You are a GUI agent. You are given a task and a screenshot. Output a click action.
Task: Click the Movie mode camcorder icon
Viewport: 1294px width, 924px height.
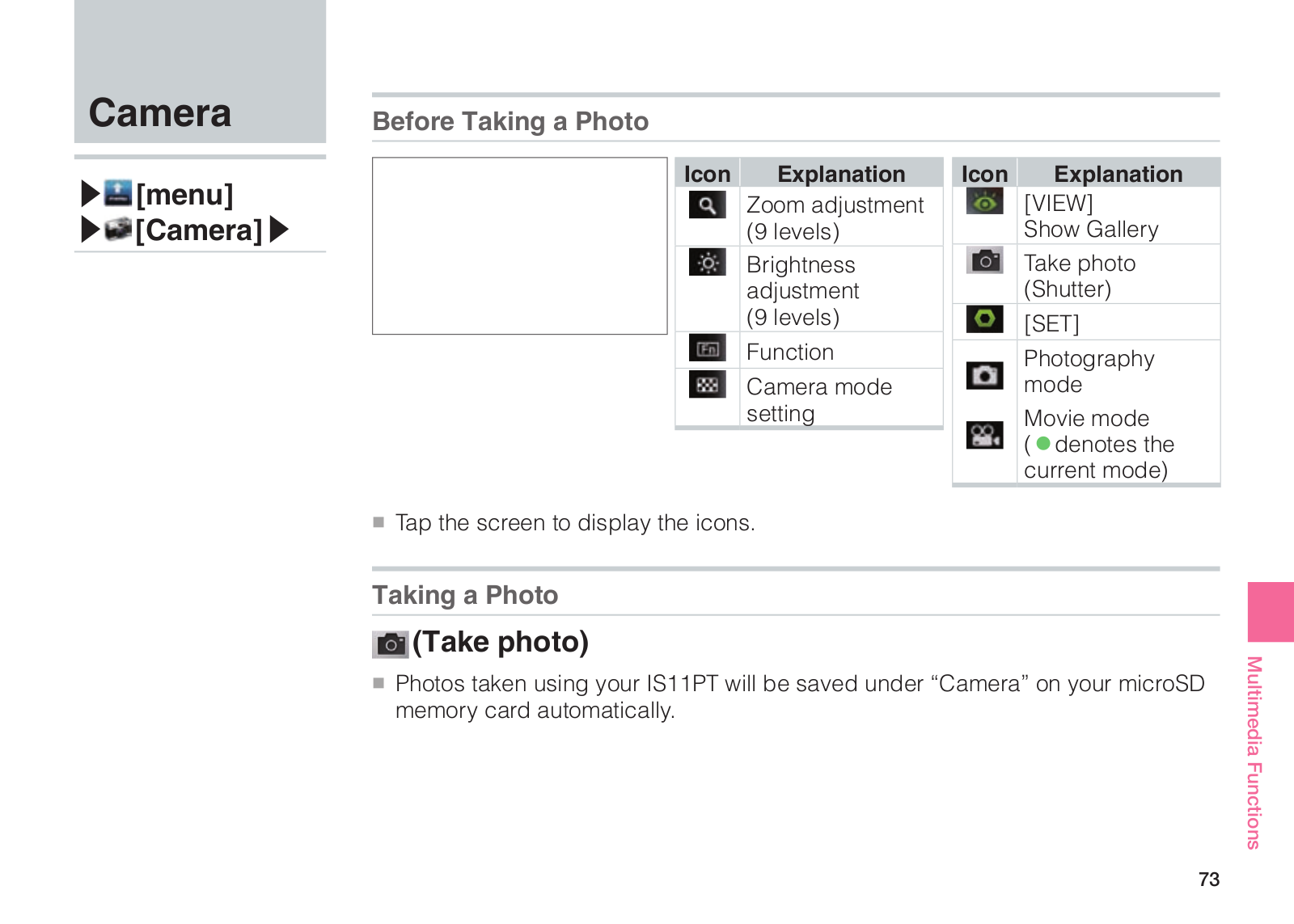[984, 435]
